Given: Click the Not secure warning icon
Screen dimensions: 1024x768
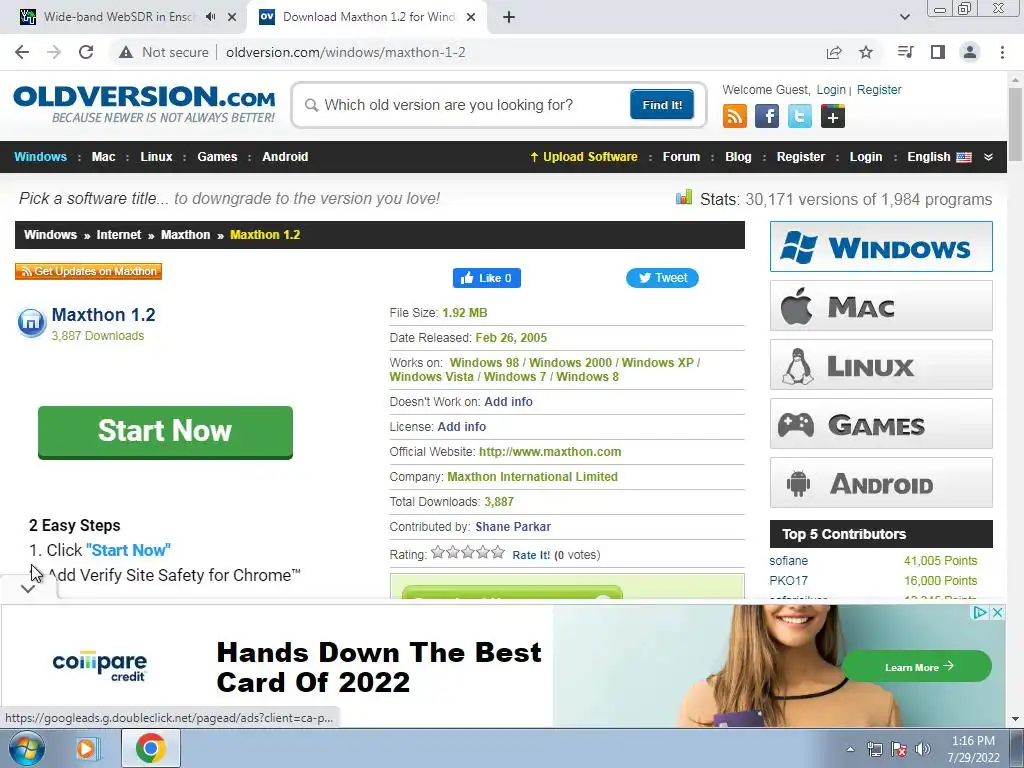Looking at the screenshot, I should [126, 52].
